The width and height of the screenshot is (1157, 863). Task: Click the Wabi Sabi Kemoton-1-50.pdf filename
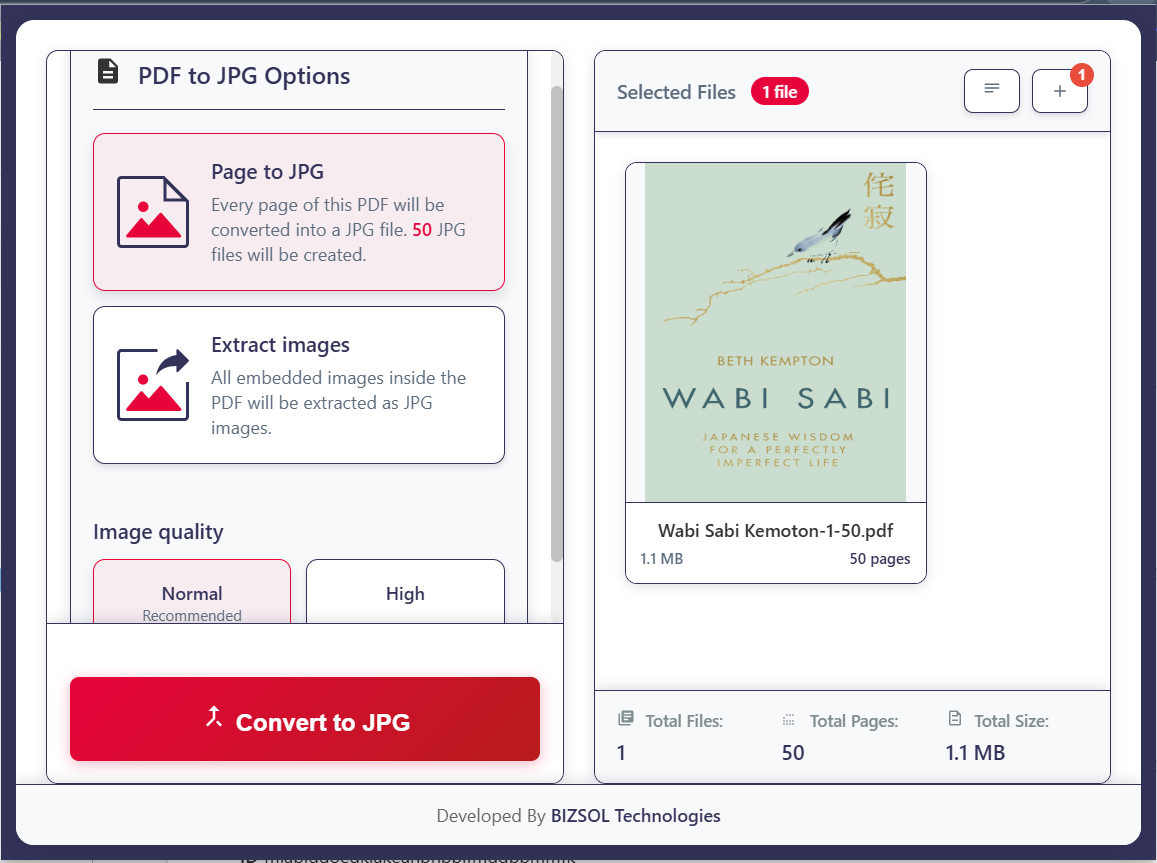coord(775,530)
